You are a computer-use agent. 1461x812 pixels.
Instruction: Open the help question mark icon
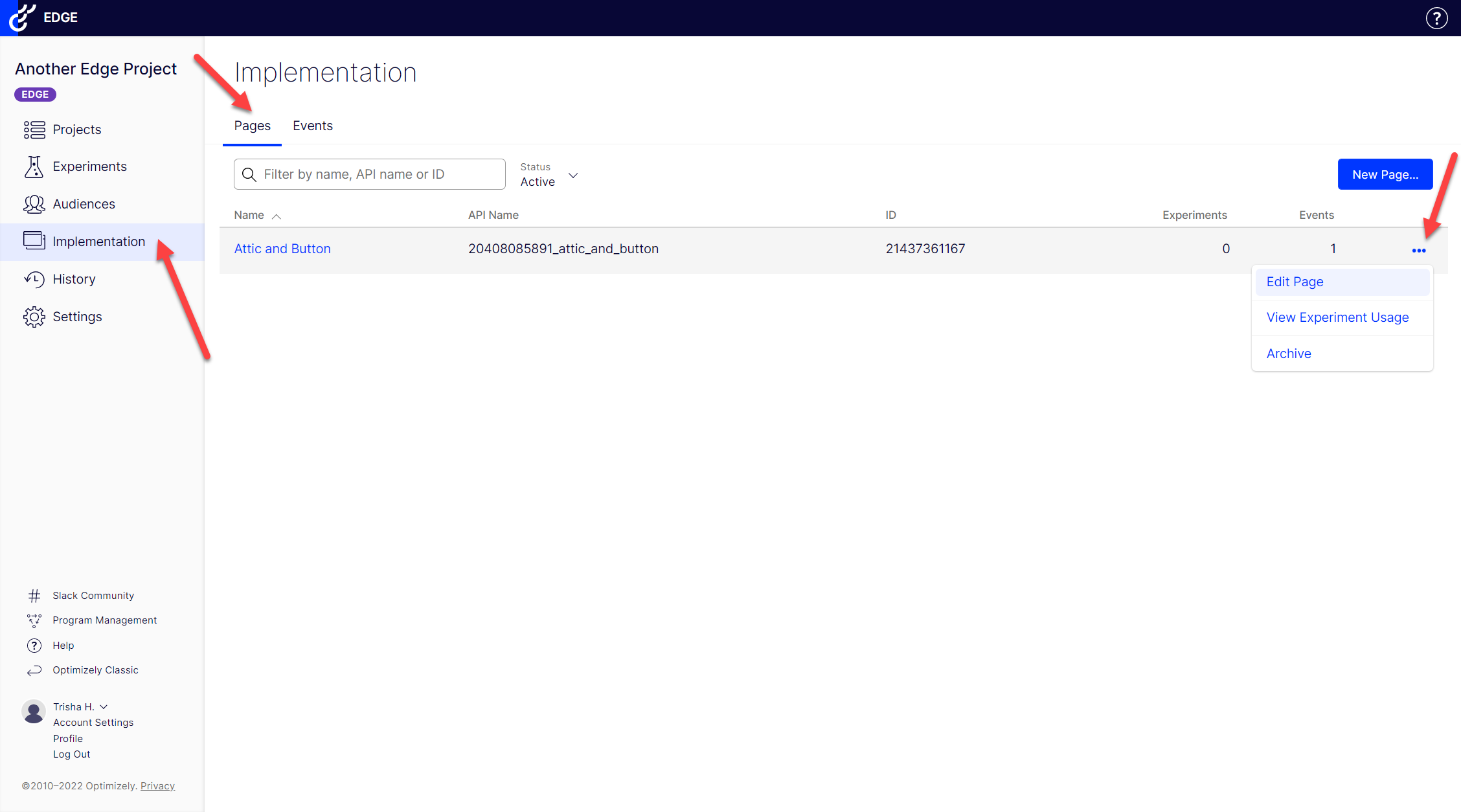pyautogui.click(x=1436, y=18)
